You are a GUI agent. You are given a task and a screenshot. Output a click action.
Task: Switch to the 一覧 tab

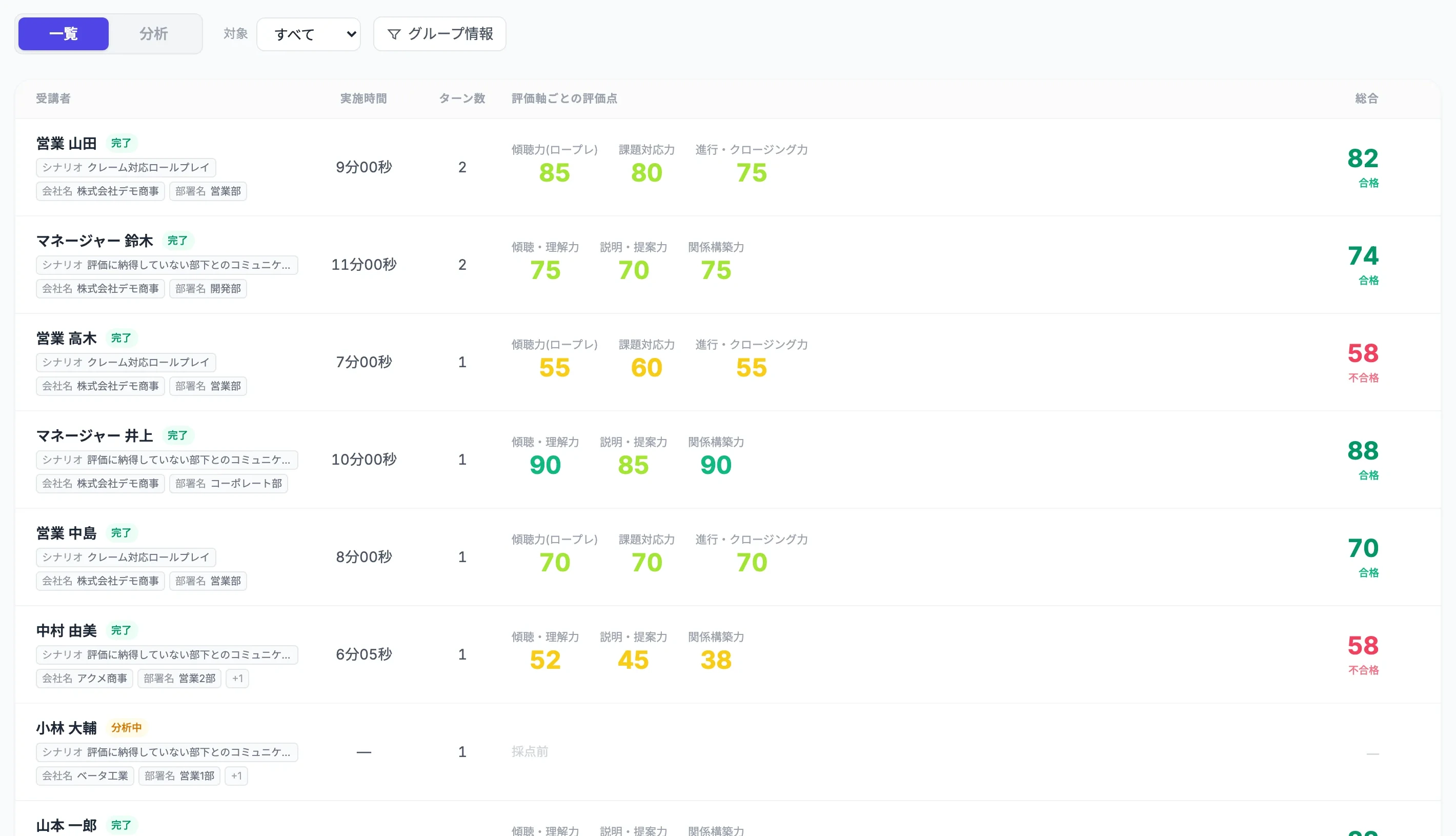[63, 34]
